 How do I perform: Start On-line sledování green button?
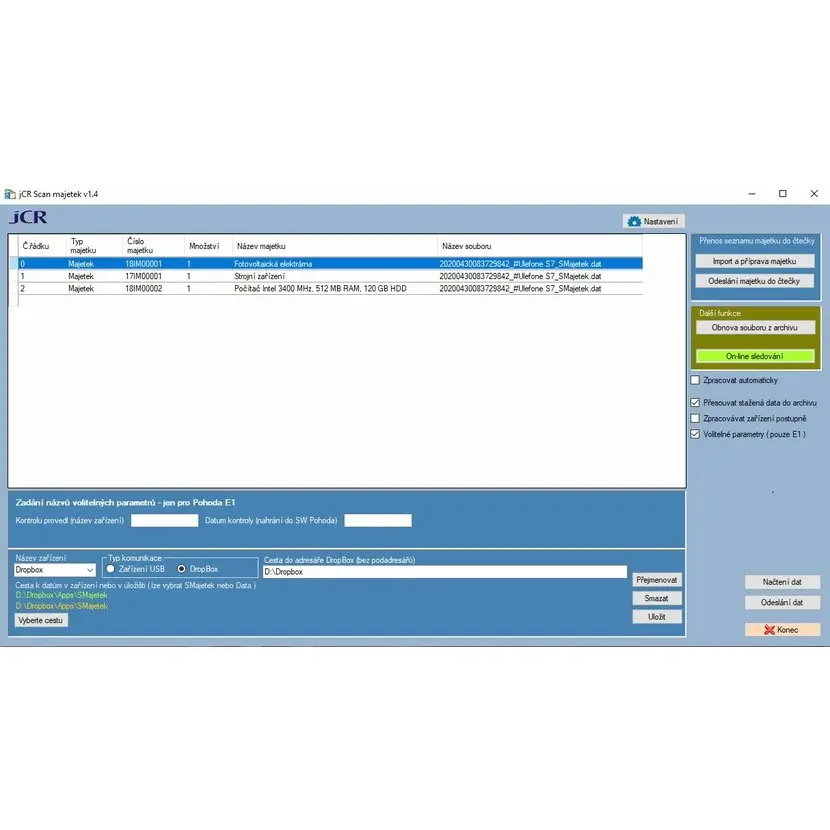click(754, 356)
